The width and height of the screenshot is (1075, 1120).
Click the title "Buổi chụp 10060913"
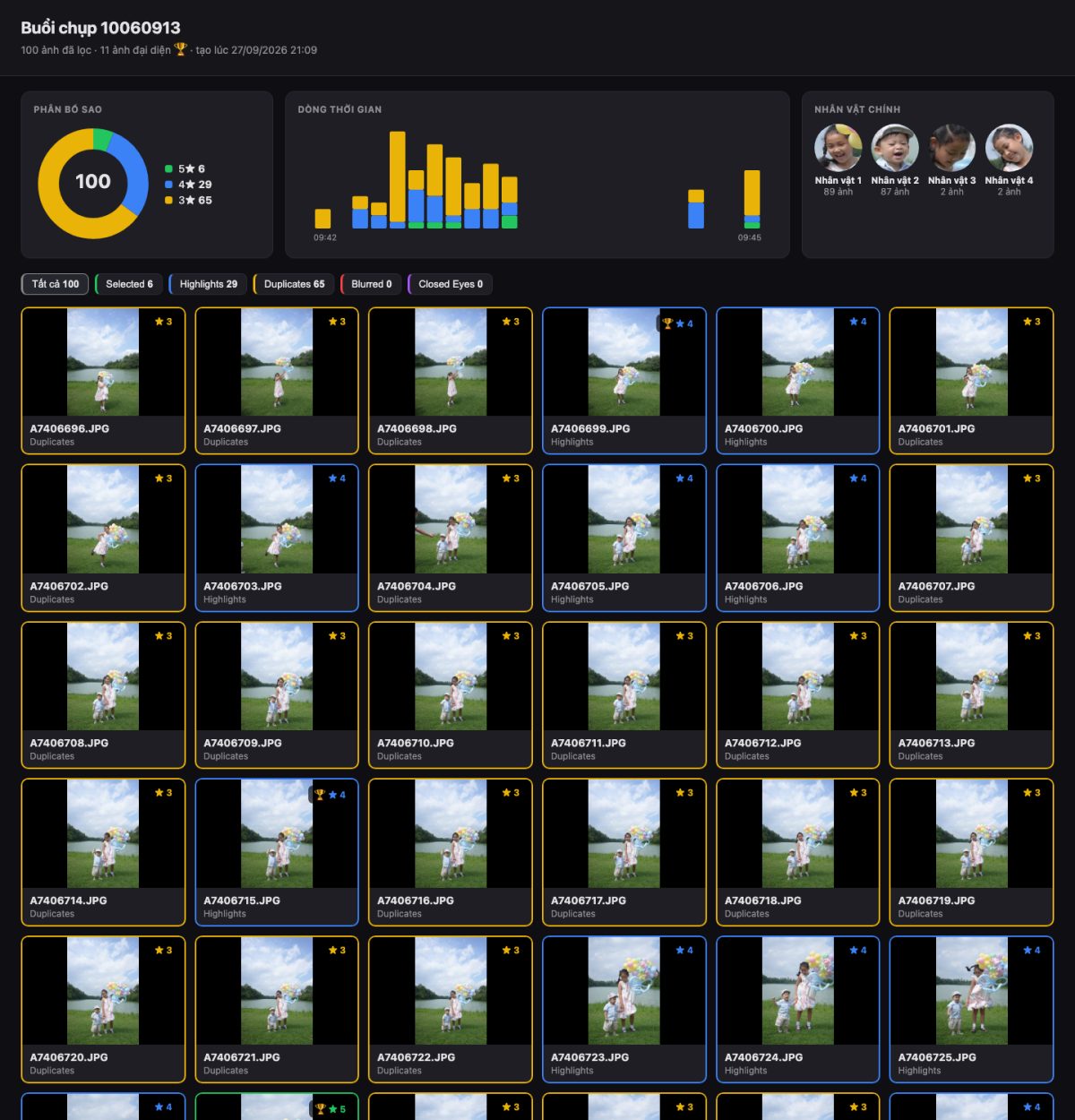point(100,28)
